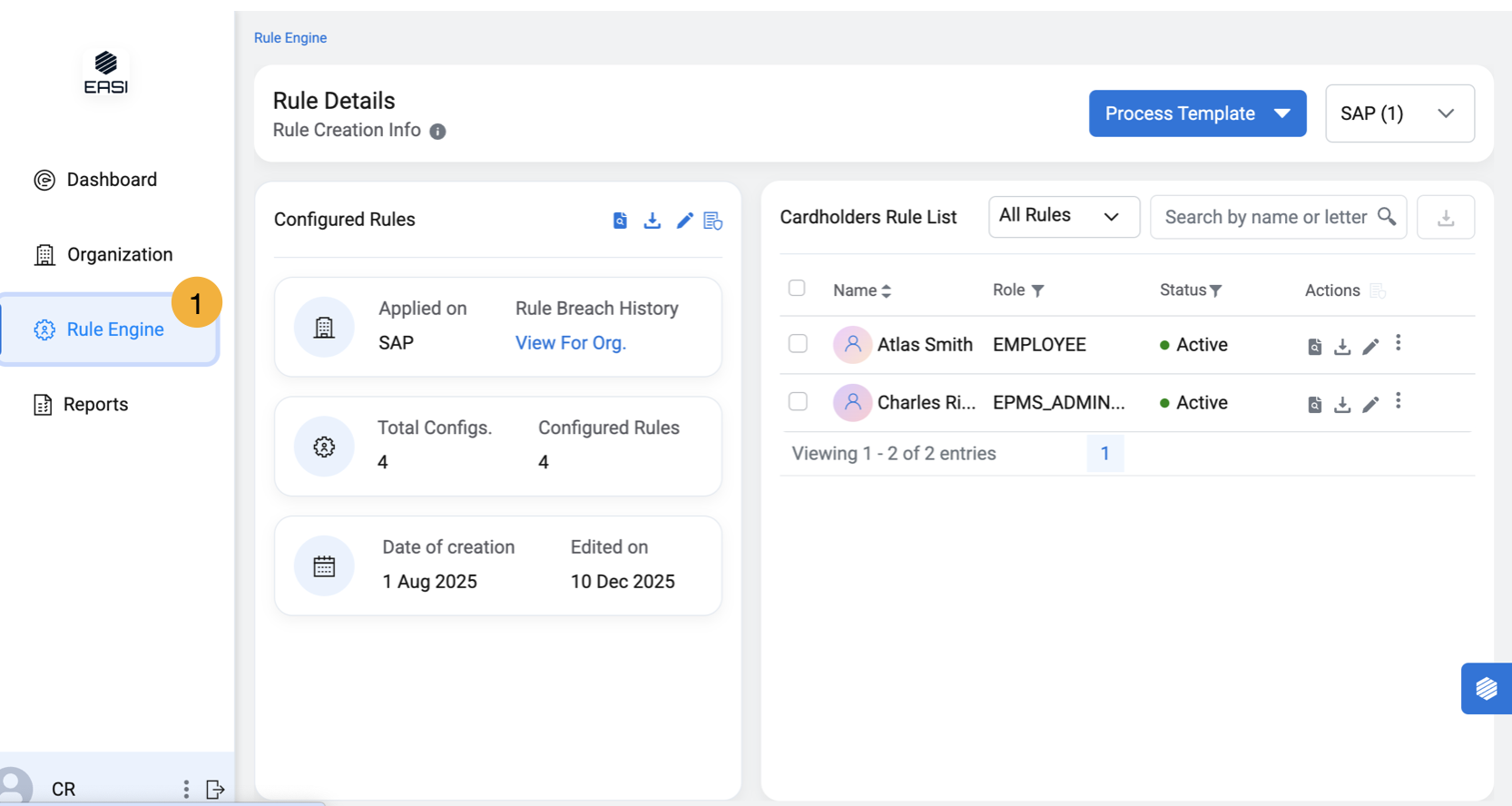Go to Dashboard in the sidebar
This screenshot has height=806, width=1512.
(111, 180)
